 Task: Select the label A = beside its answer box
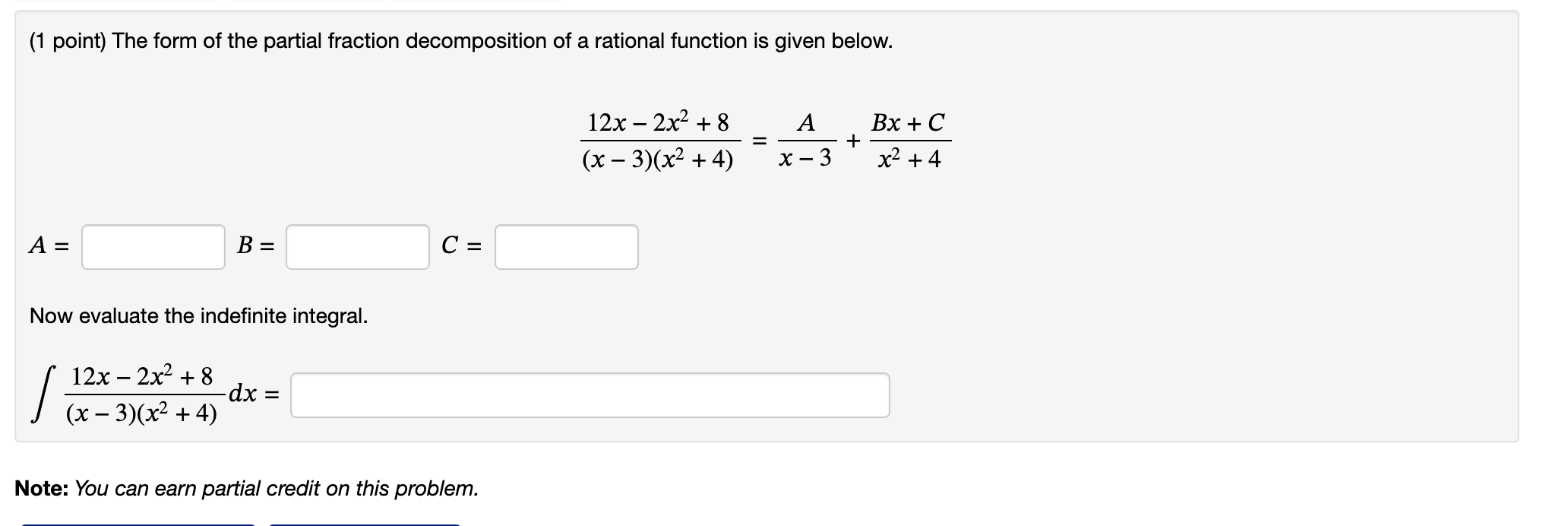pyautogui.click(x=47, y=244)
